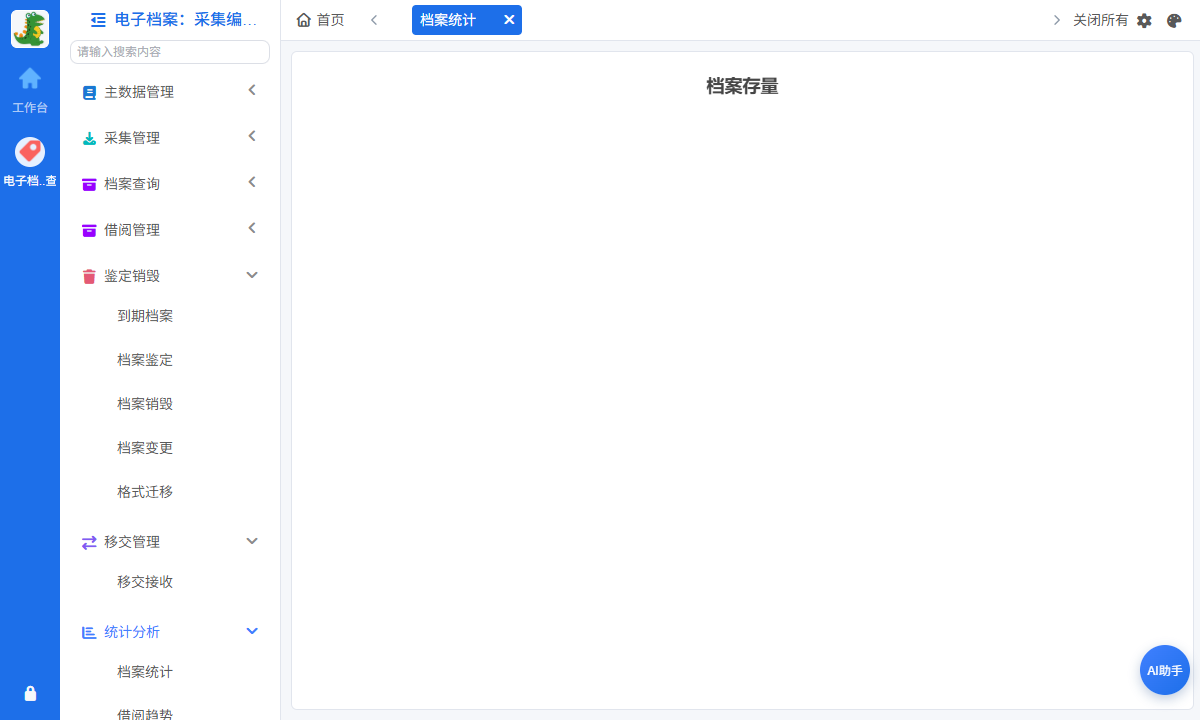Collapse sidebar using menu fold icon
The image size is (1200, 720).
98,19
